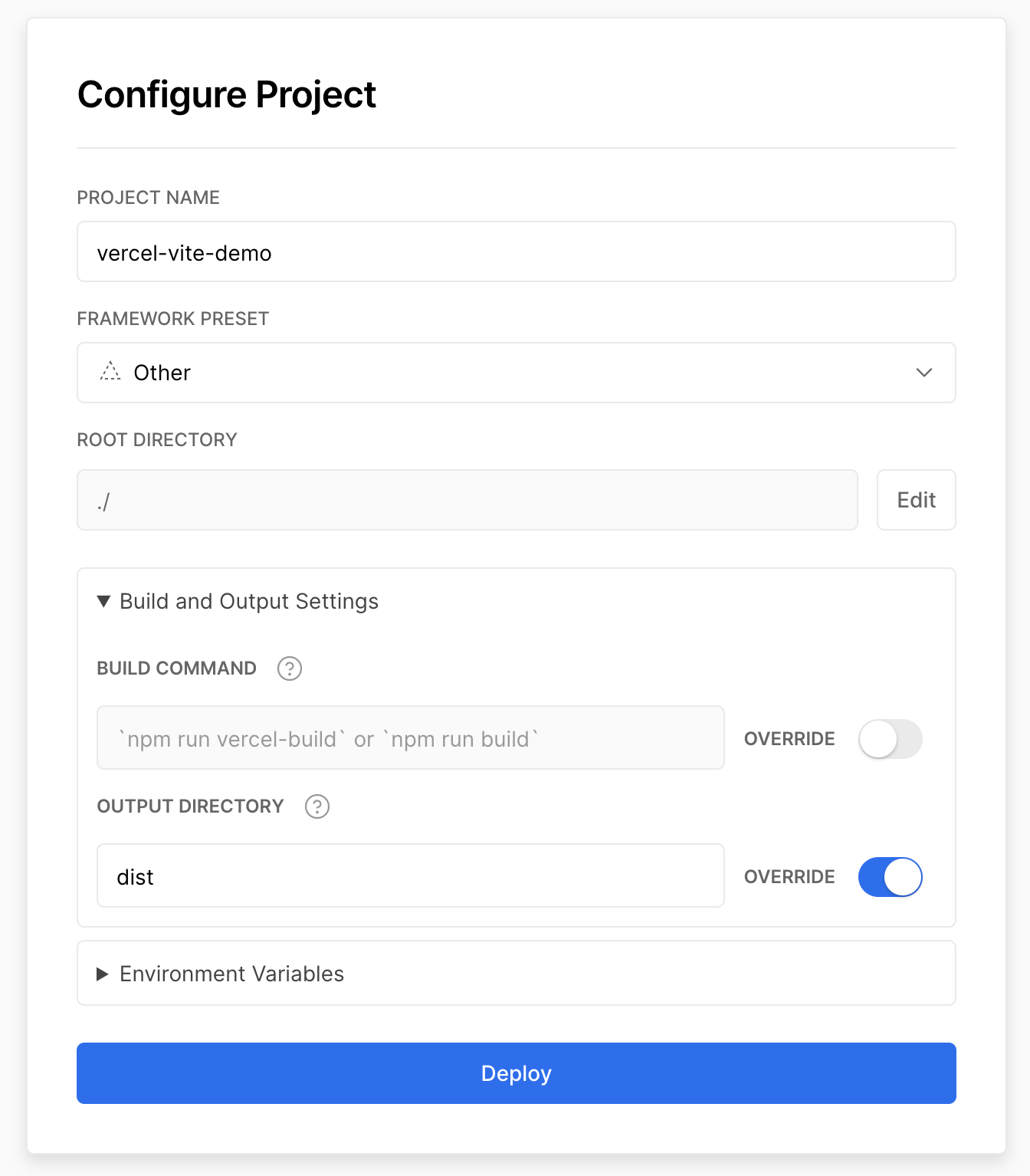
Task: Click the Environment Variables disclosure arrow
Action: click(102, 974)
